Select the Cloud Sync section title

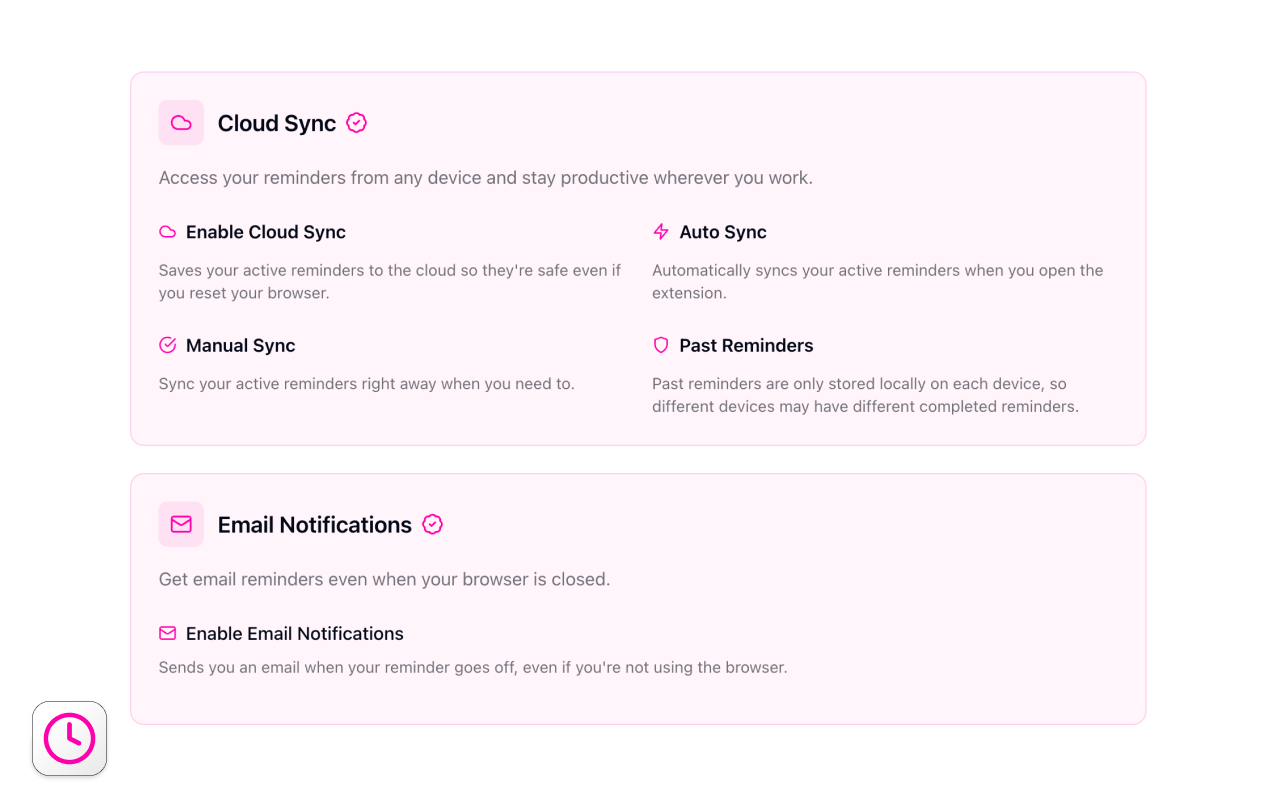pyautogui.click(x=276, y=122)
